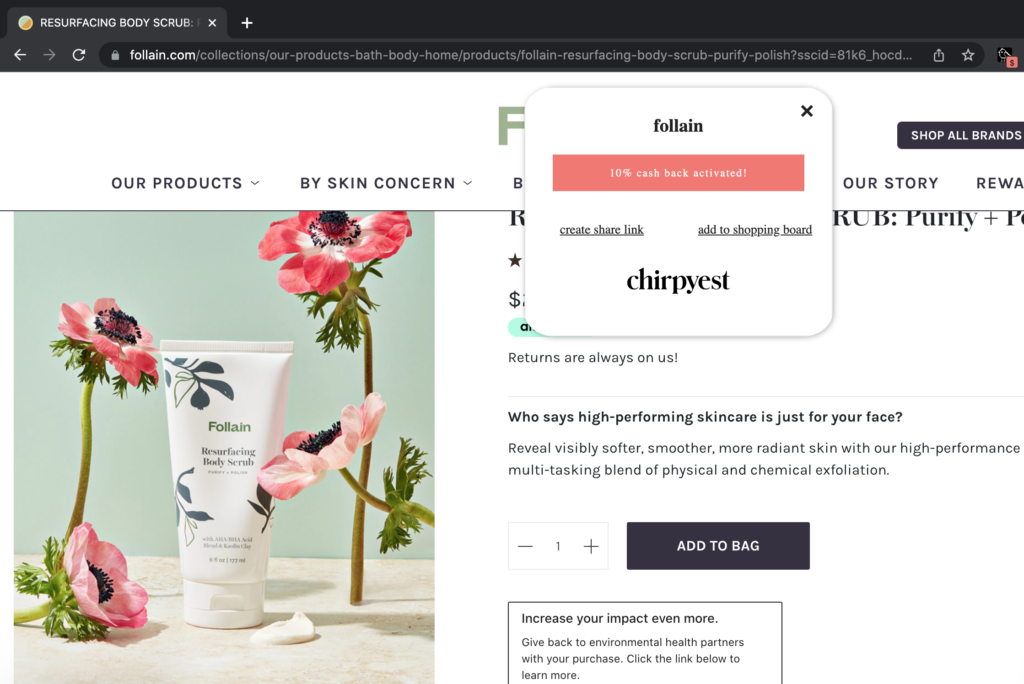Click the create share link

pos(601,229)
